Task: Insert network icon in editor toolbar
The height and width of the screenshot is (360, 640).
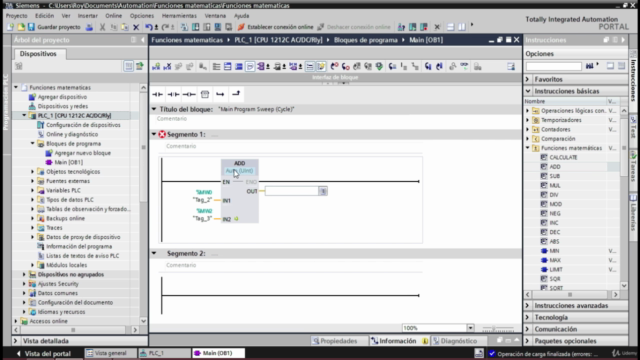Action: pyautogui.click(x=156, y=66)
